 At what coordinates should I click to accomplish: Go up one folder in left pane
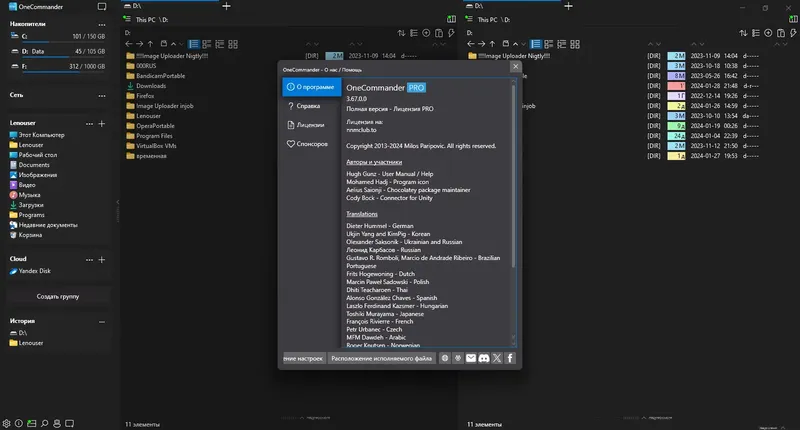(151, 44)
